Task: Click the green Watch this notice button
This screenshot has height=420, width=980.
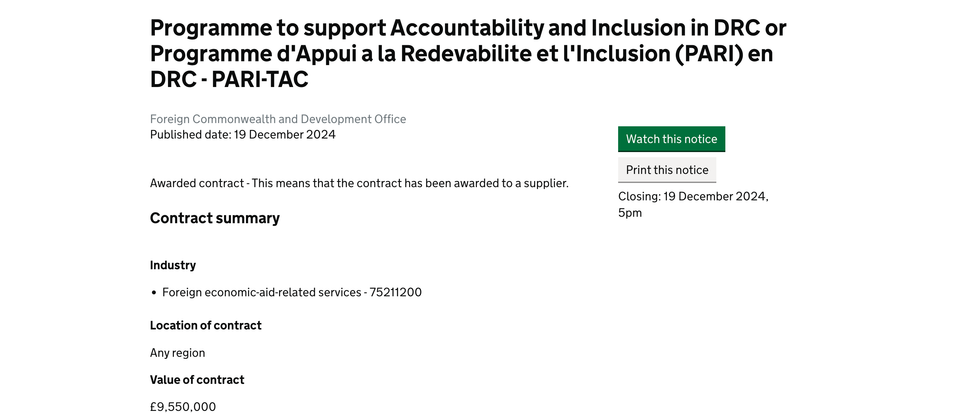Action: tap(671, 139)
